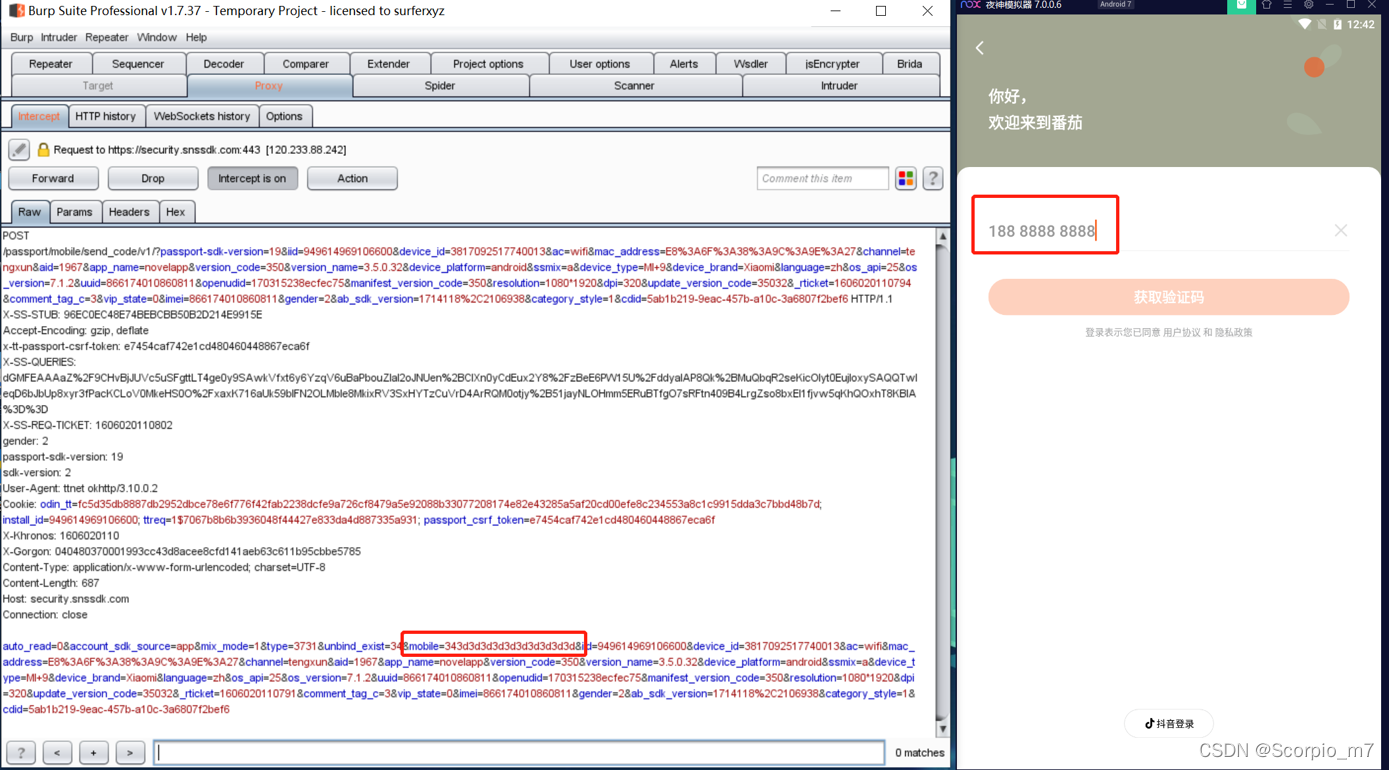Tap the Android Wi-Fi status icon

[1304, 24]
